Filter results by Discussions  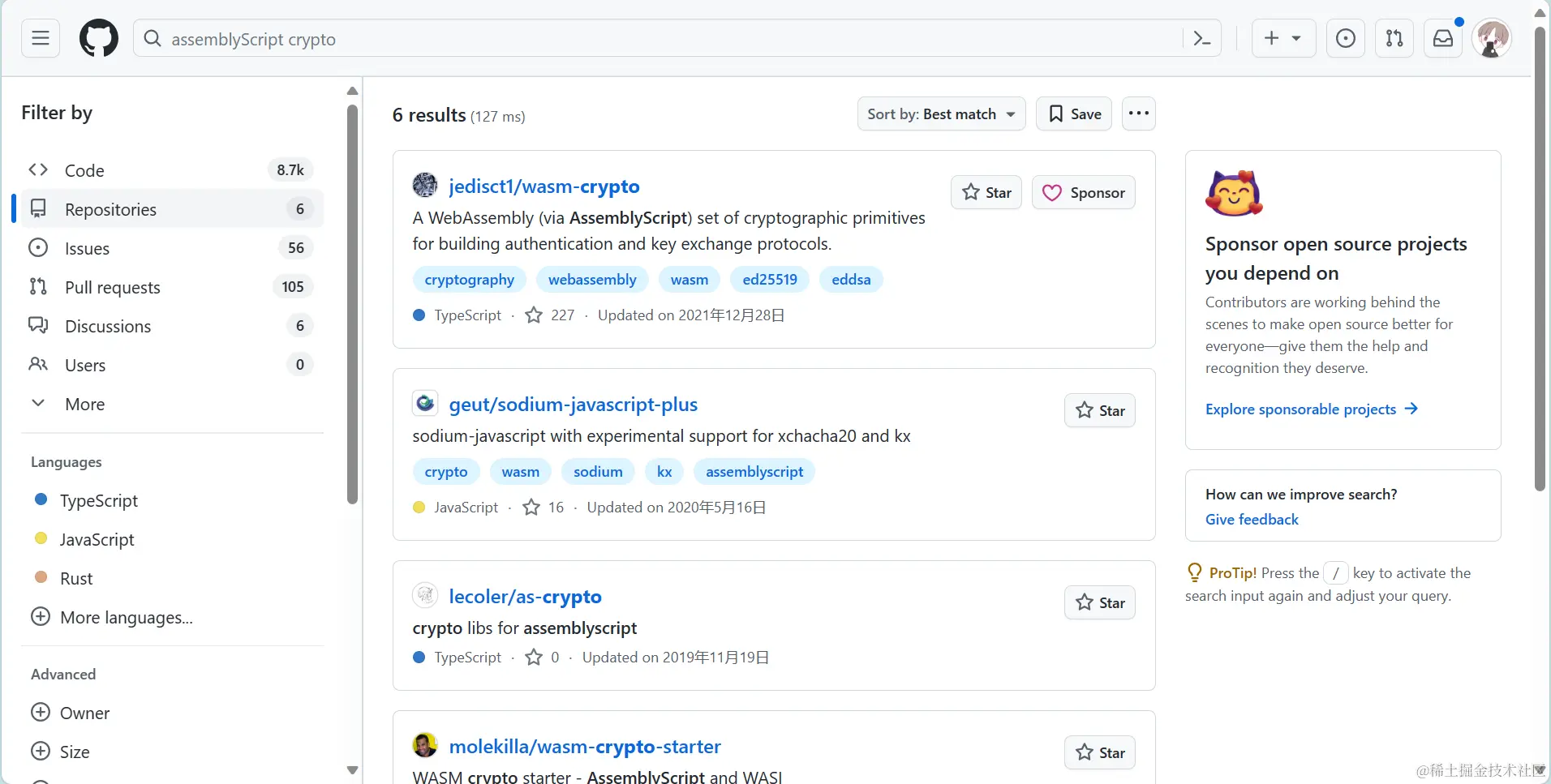pyautogui.click(x=108, y=326)
